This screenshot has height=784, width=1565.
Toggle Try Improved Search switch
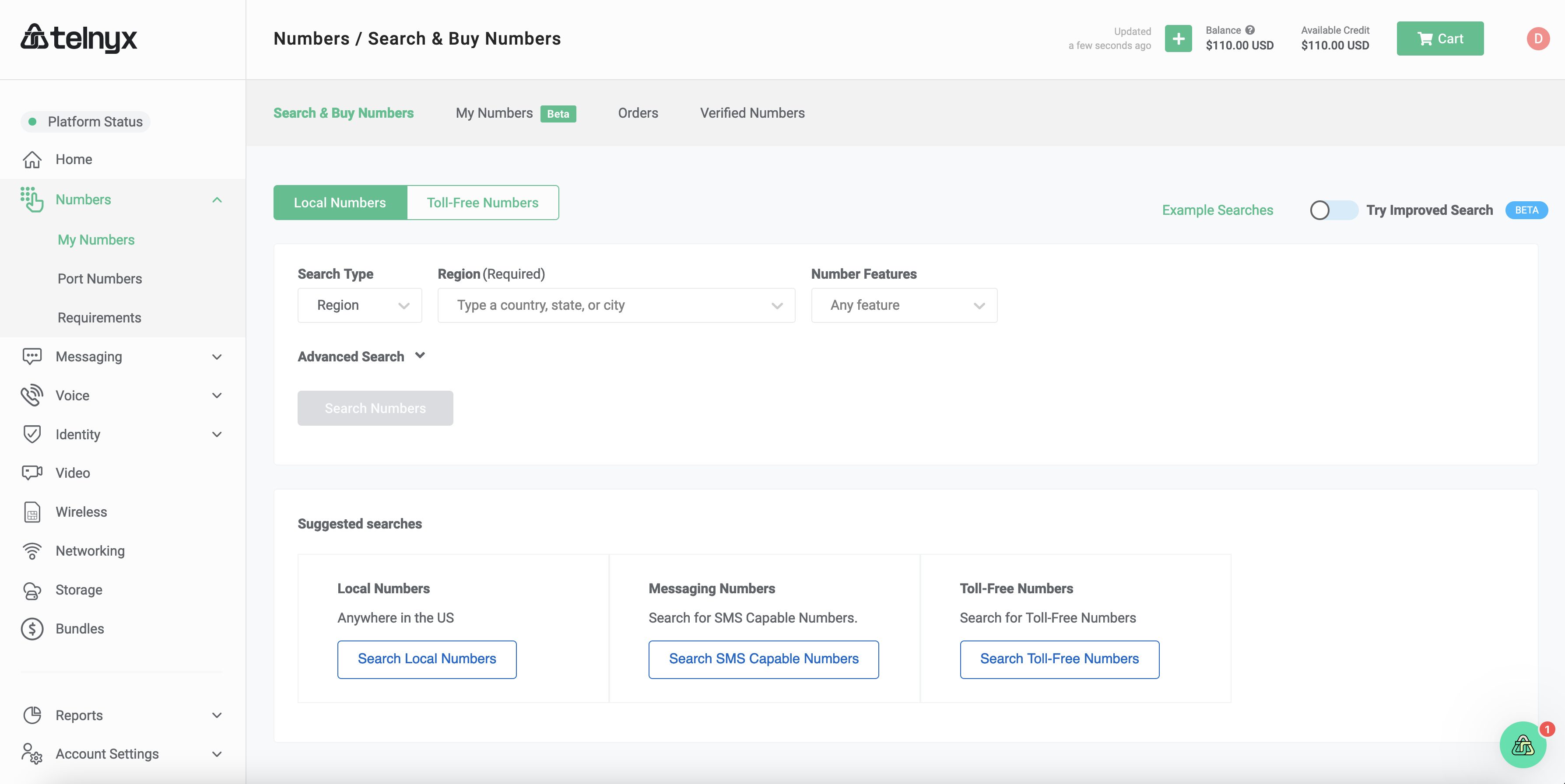click(x=1333, y=210)
